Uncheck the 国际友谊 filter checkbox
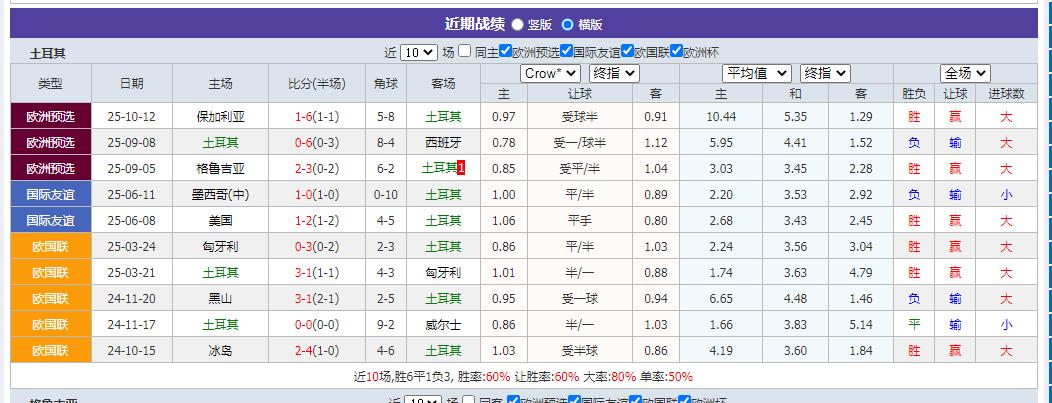Image resolution: width=1052 pixels, height=403 pixels. [567, 52]
